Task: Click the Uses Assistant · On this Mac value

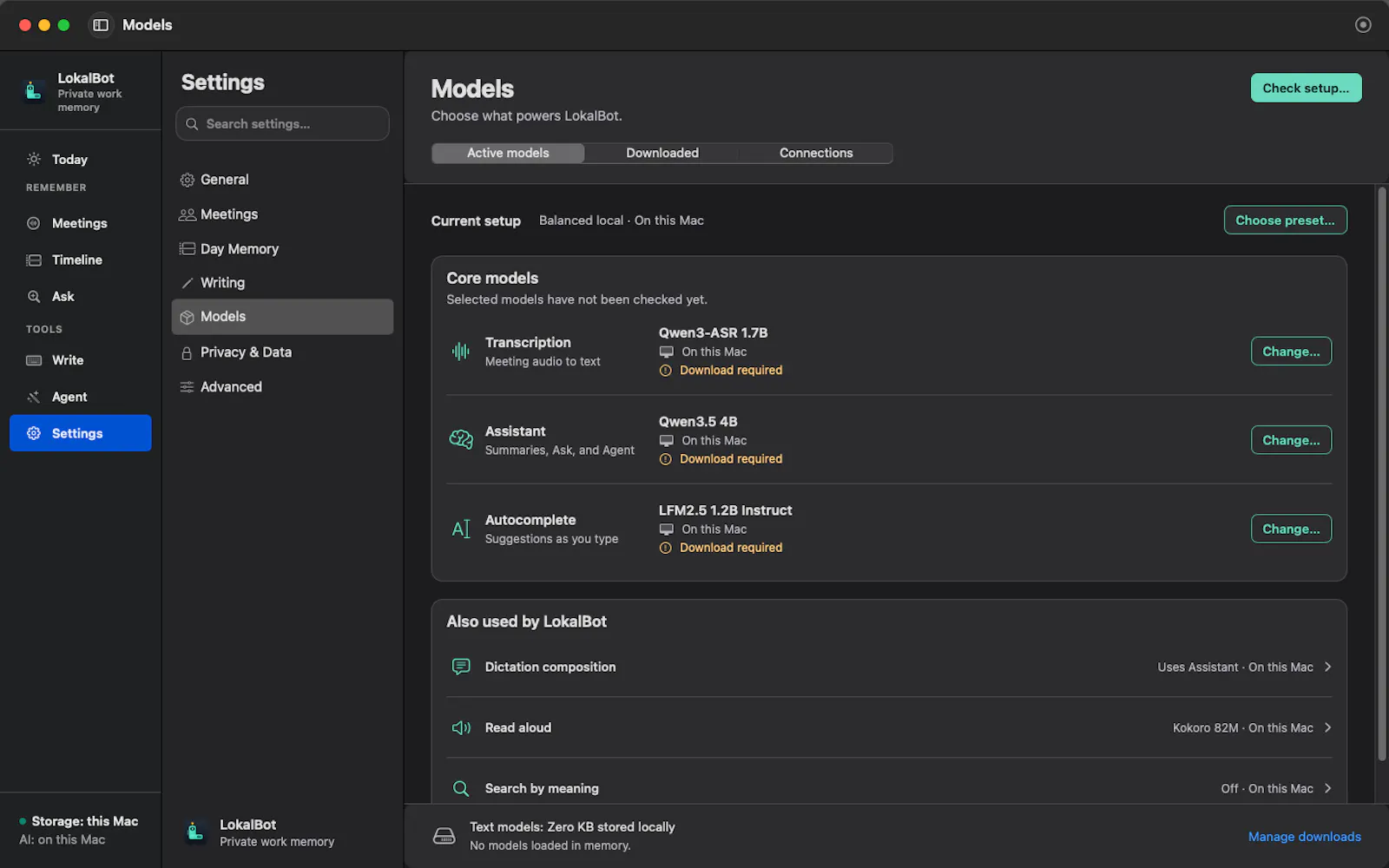Action: click(1235, 667)
